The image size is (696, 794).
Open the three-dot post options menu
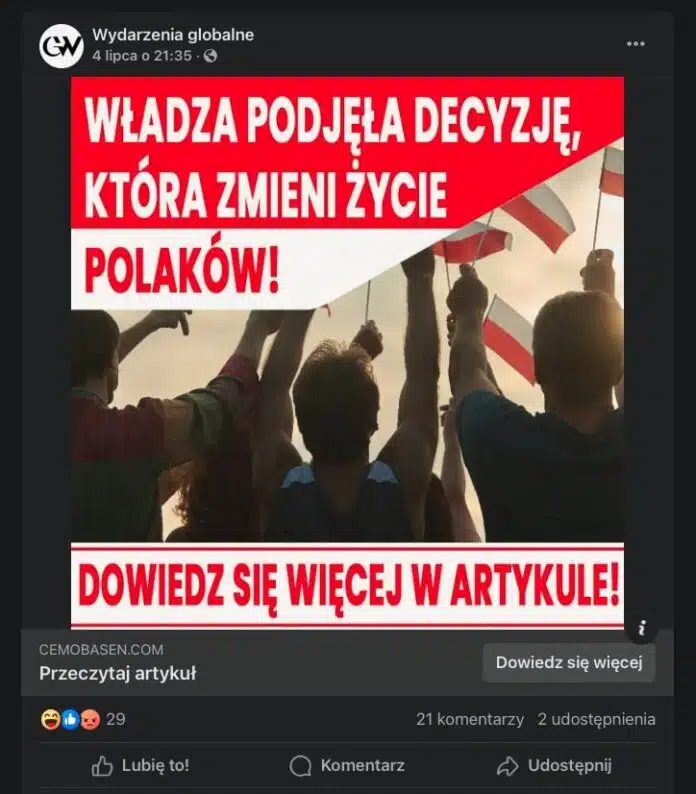[x=635, y=44]
